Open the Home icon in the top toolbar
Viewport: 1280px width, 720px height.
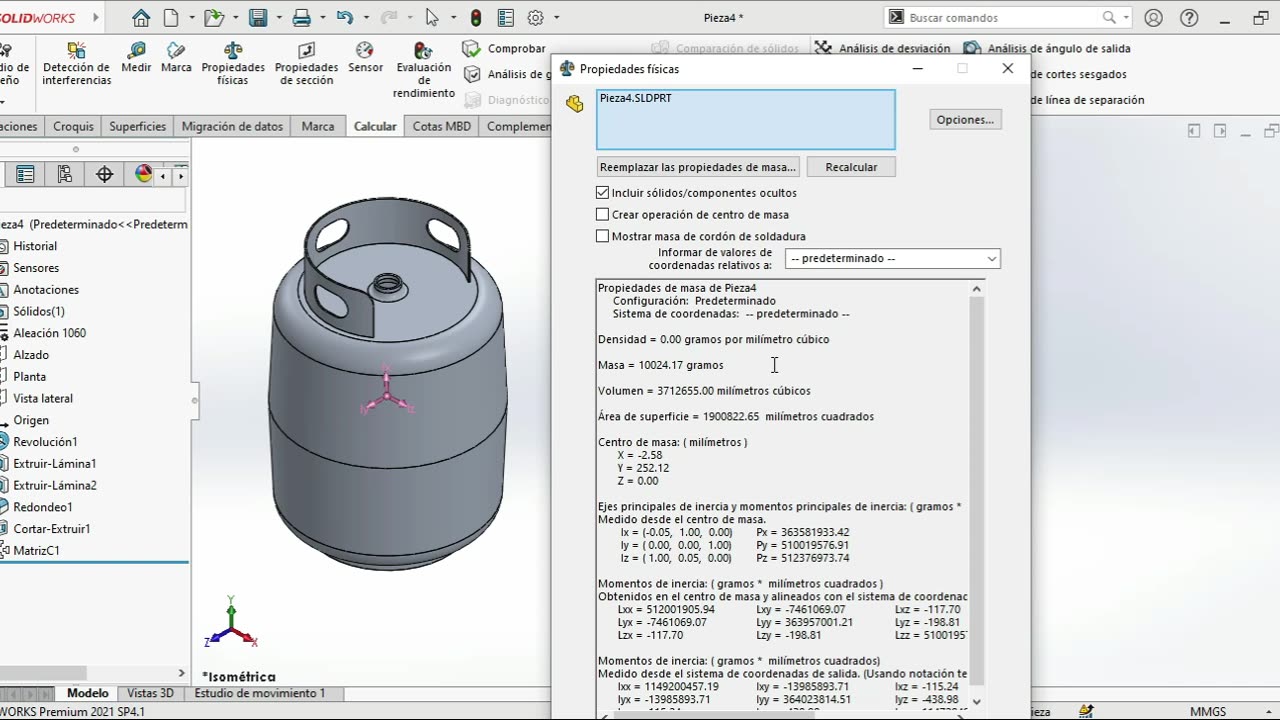pyautogui.click(x=141, y=17)
